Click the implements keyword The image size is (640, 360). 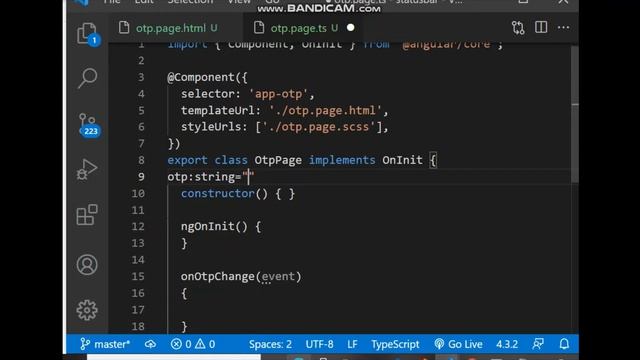coord(342,160)
